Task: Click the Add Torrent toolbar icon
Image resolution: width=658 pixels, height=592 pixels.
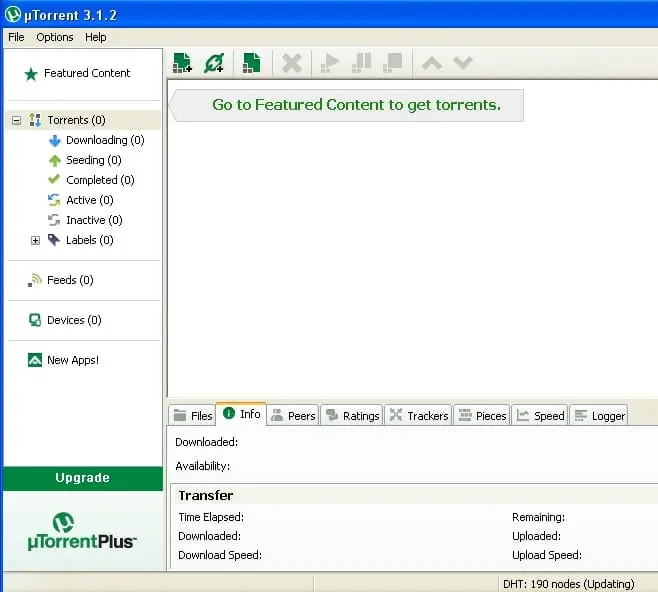Action: [x=182, y=63]
